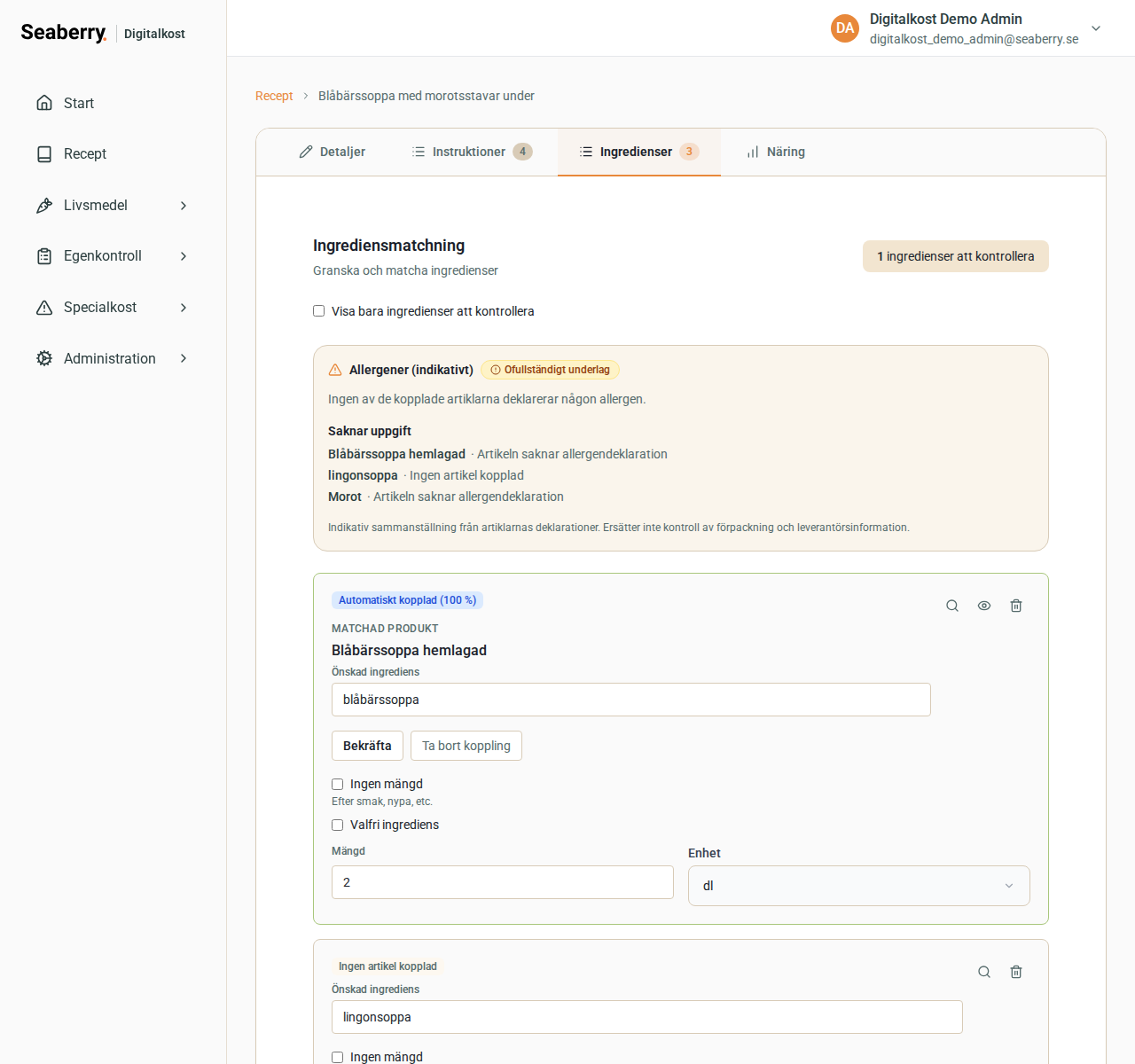Expand the Egenkontroll submenu chevron
Image resolution: width=1135 pixels, height=1064 pixels.
[184, 256]
